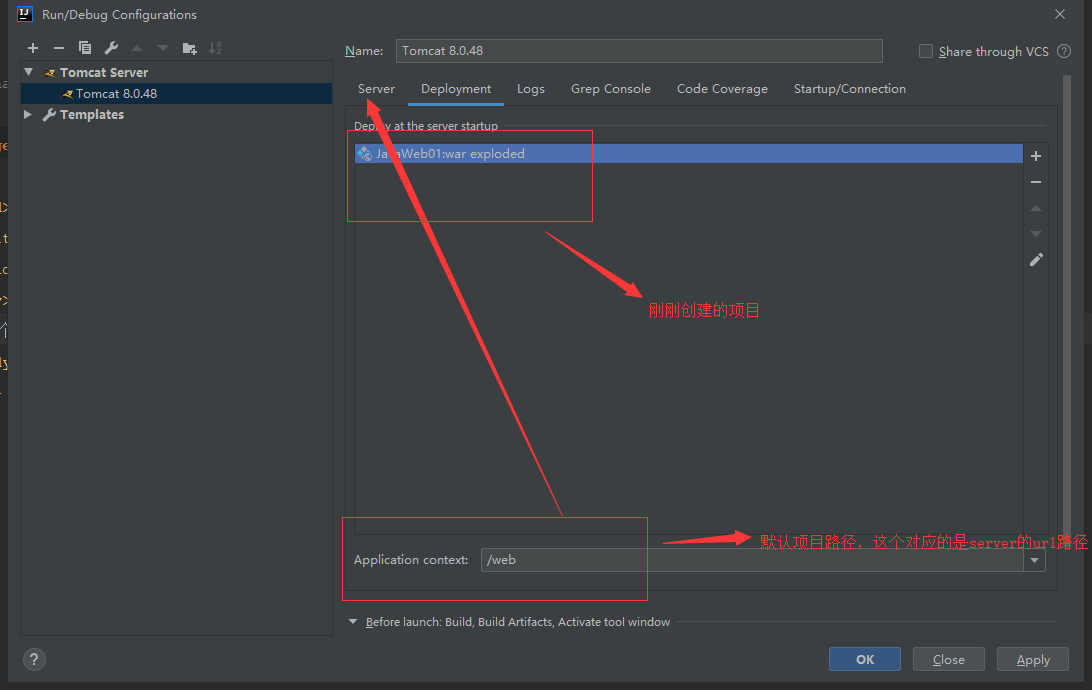The image size is (1092, 690).
Task: Select Tomcat 8.0.48 configuration in tree
Action: [x=176, y=93]
